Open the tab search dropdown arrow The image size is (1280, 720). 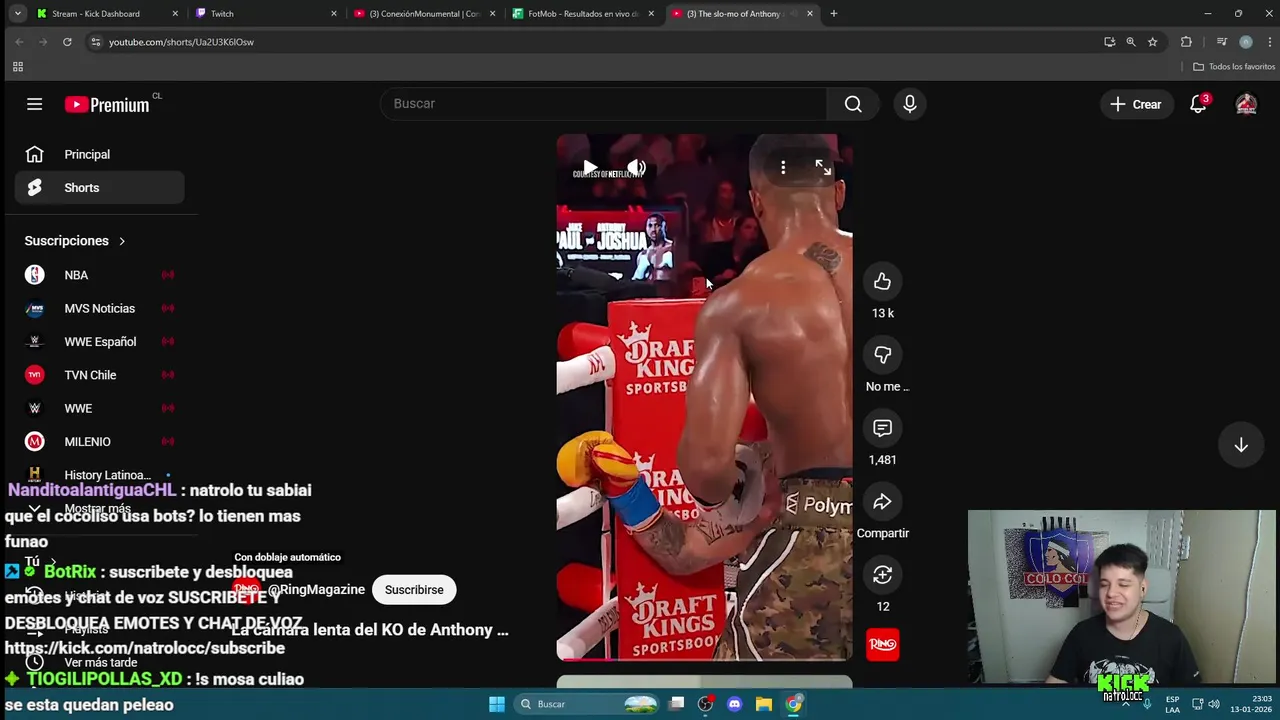(x=17, y=14)
